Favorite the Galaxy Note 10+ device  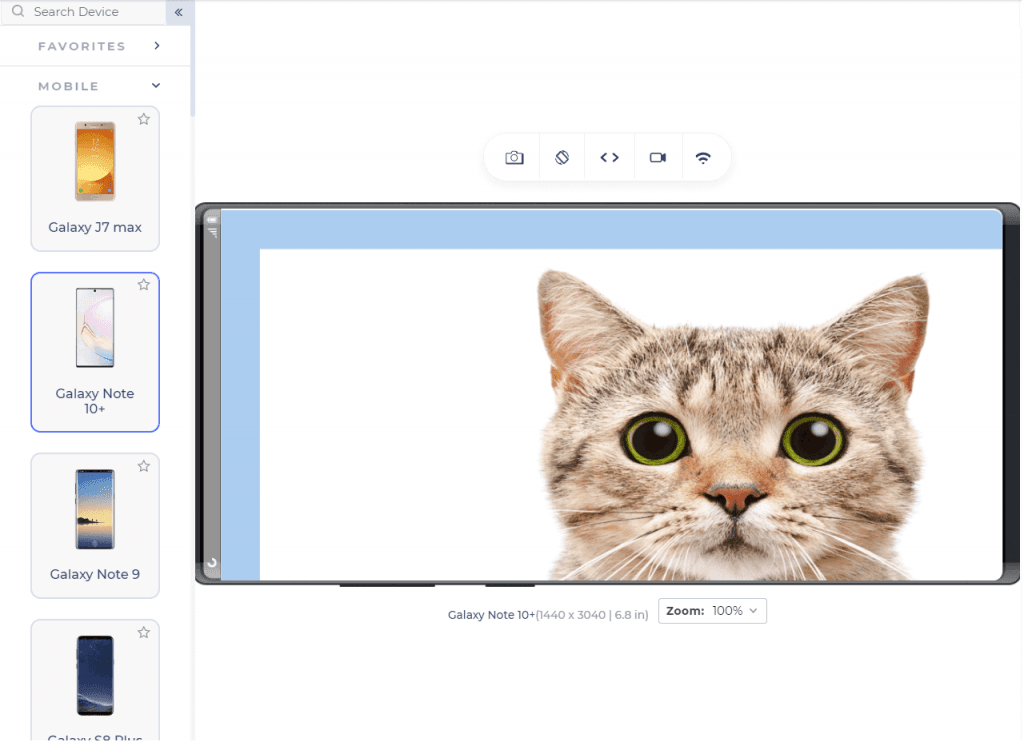pos(144,285)
